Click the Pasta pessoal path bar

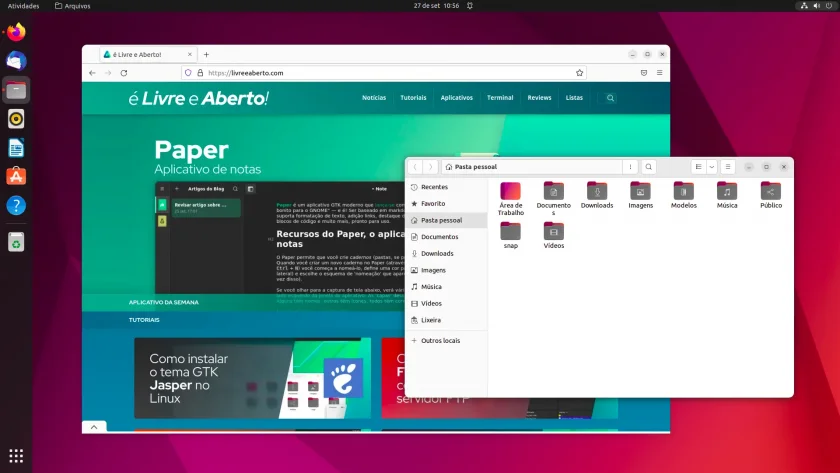(531, 167)
